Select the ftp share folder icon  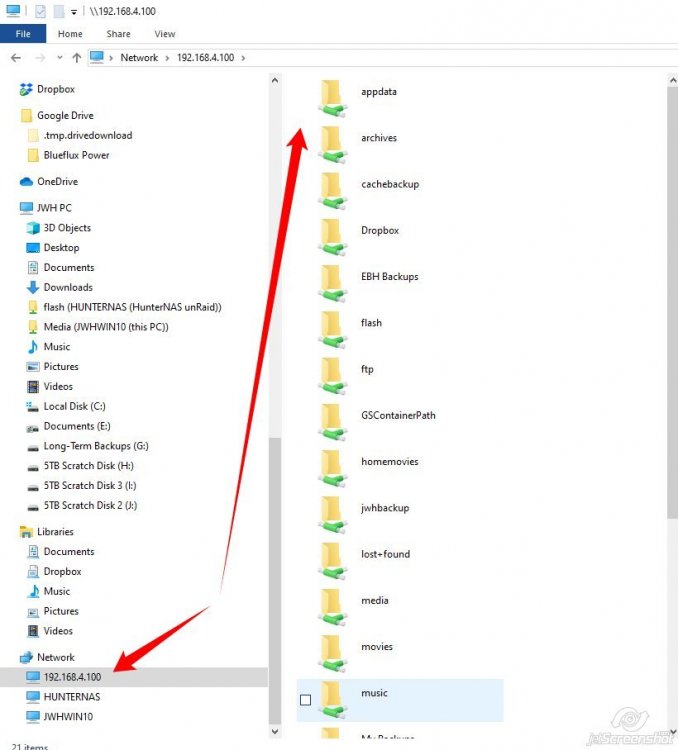[332, 376]
